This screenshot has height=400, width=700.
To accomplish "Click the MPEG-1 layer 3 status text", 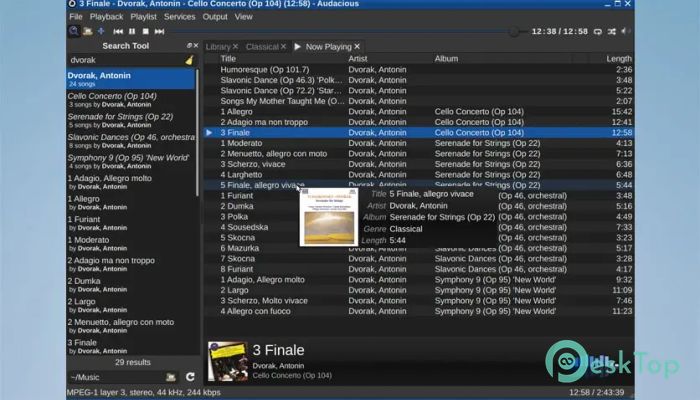I will pyautogui.click(x=143, y=392).
